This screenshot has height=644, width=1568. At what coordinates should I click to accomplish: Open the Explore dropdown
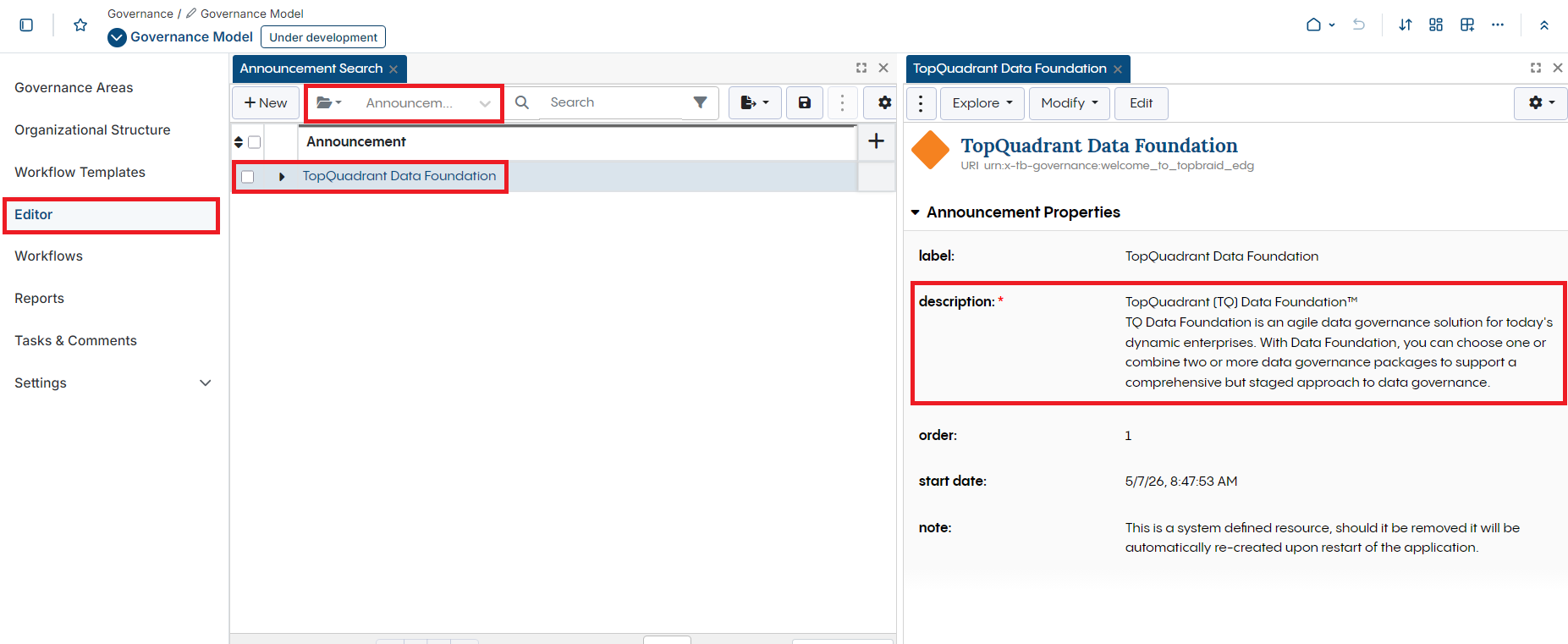(x=982, y=103)
